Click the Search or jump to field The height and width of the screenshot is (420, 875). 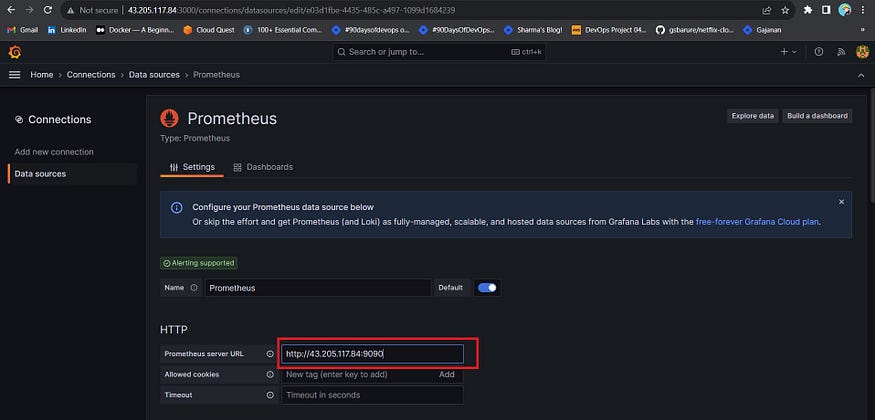point(439,52)
